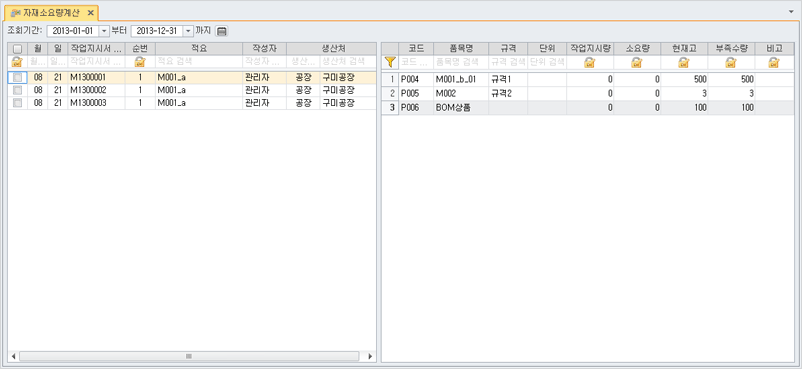802x369 pixels.
Task: Click the calendar period icon after 까지
Action: tap(221, 31)
